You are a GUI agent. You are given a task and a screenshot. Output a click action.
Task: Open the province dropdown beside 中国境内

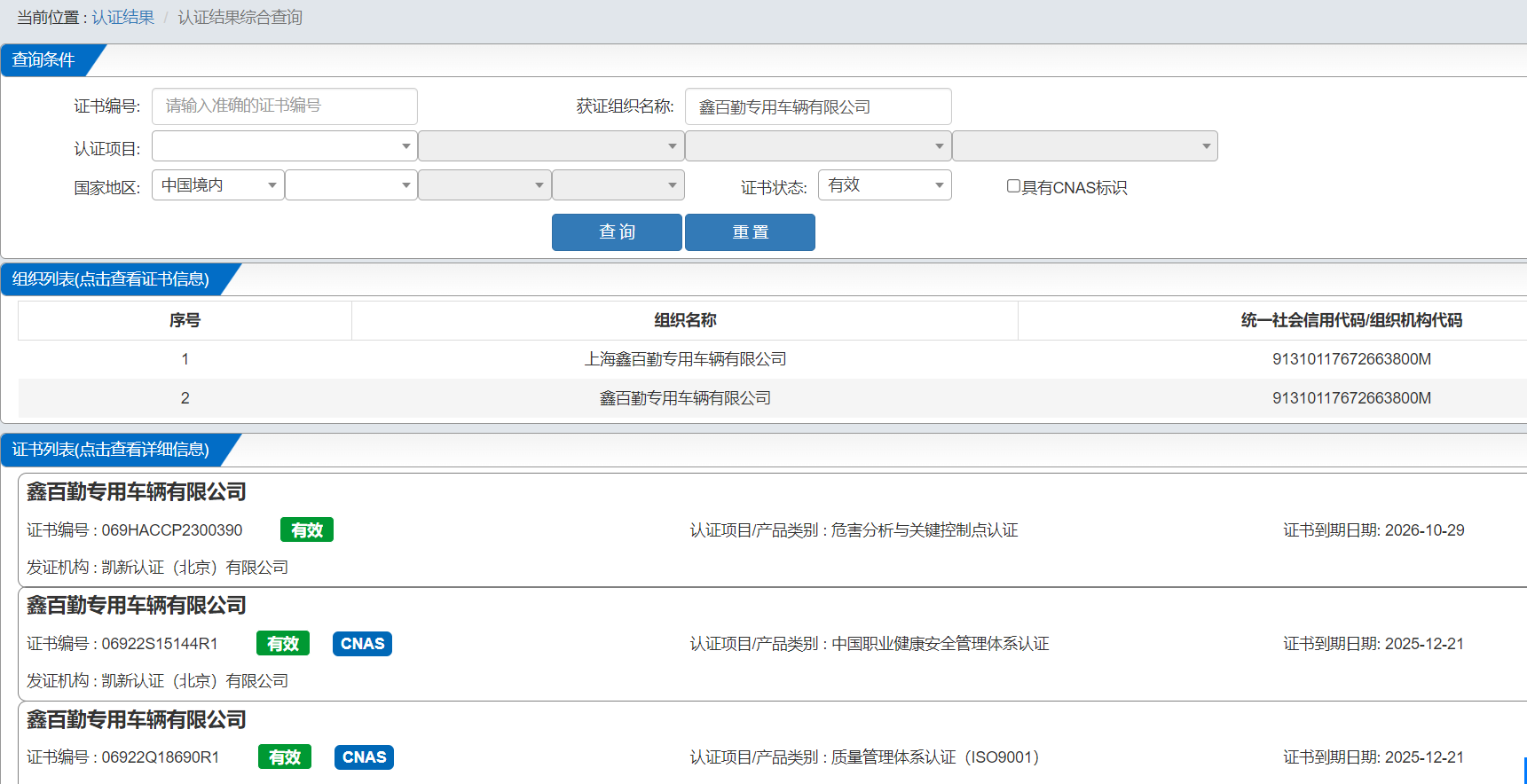tap(351, 185)
